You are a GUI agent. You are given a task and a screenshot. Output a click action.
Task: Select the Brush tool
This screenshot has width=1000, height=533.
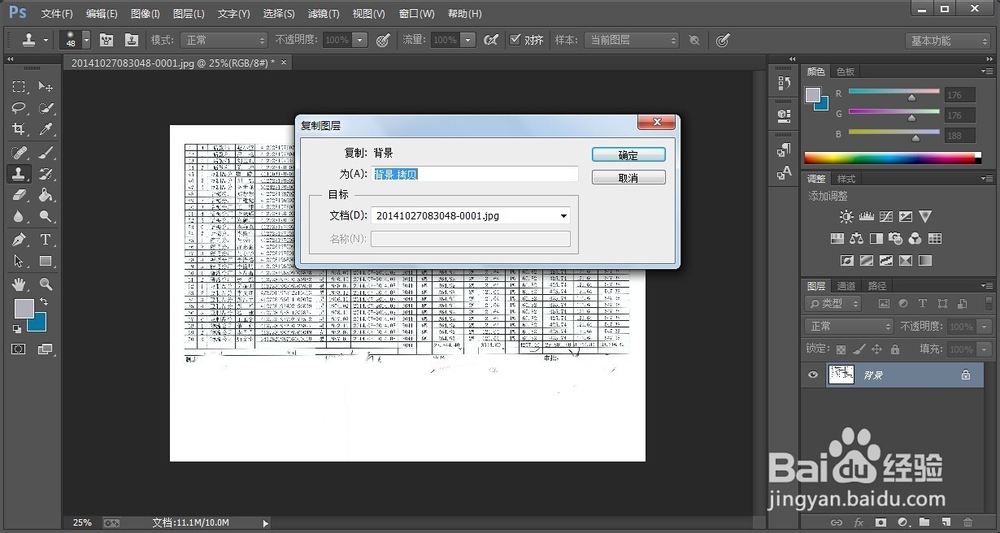(x=45, y=153)
